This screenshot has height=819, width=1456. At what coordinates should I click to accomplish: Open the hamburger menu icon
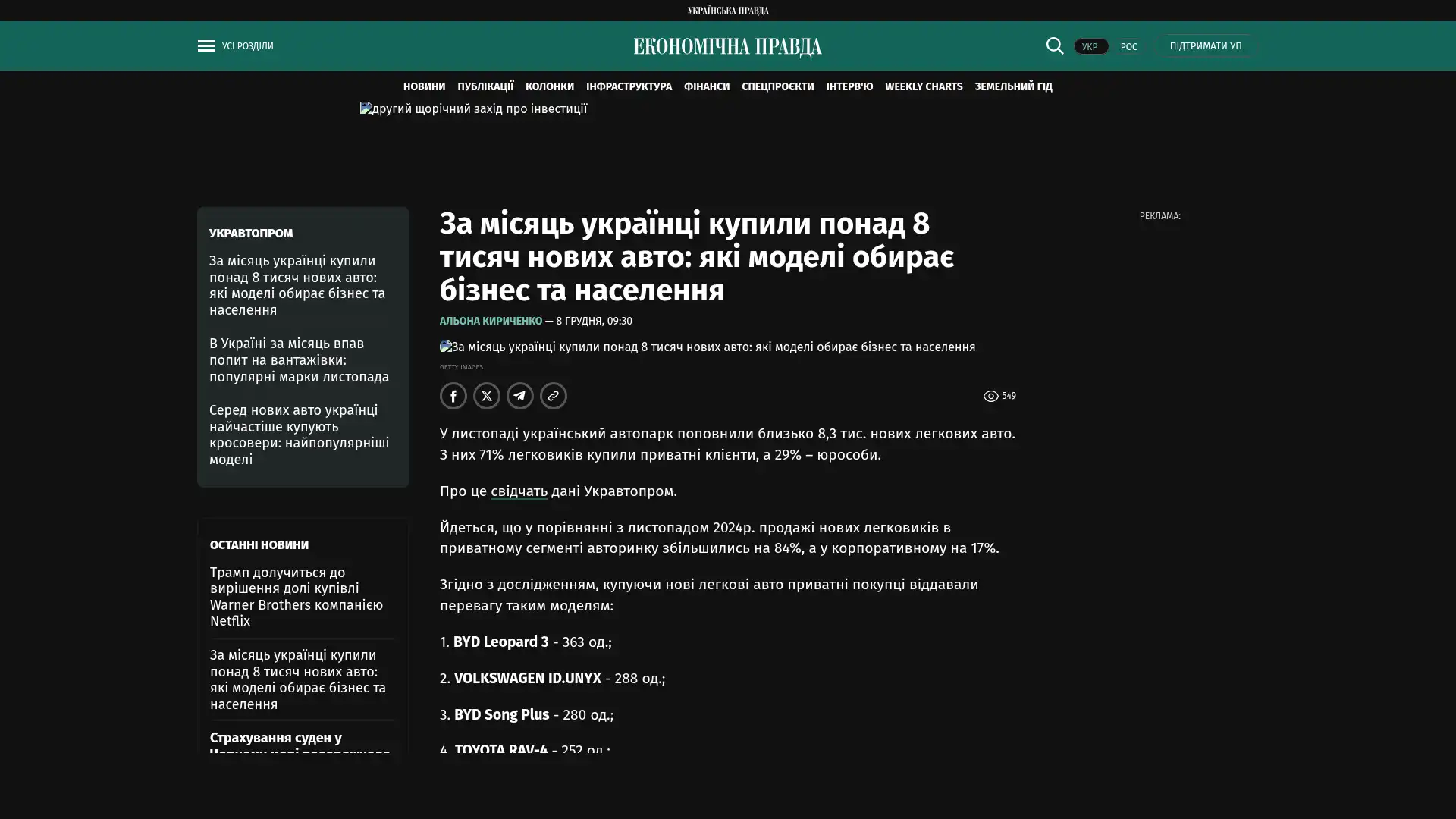tap(206, 46)
